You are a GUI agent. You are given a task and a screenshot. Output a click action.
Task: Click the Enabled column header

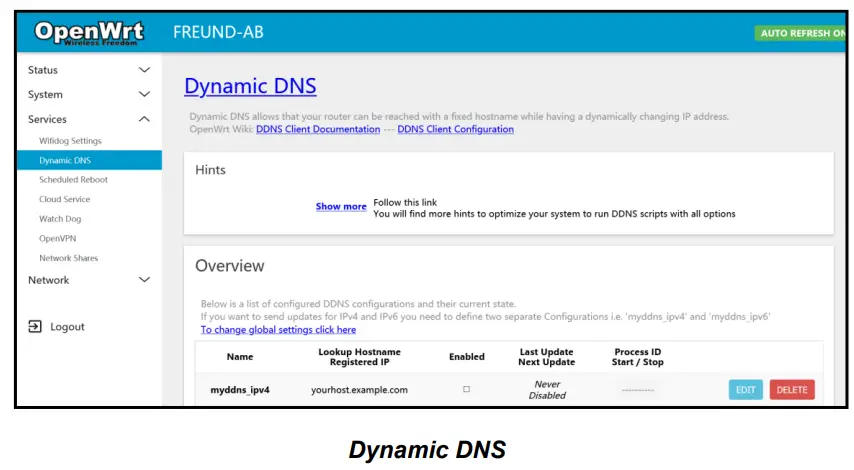coord(467,357)
